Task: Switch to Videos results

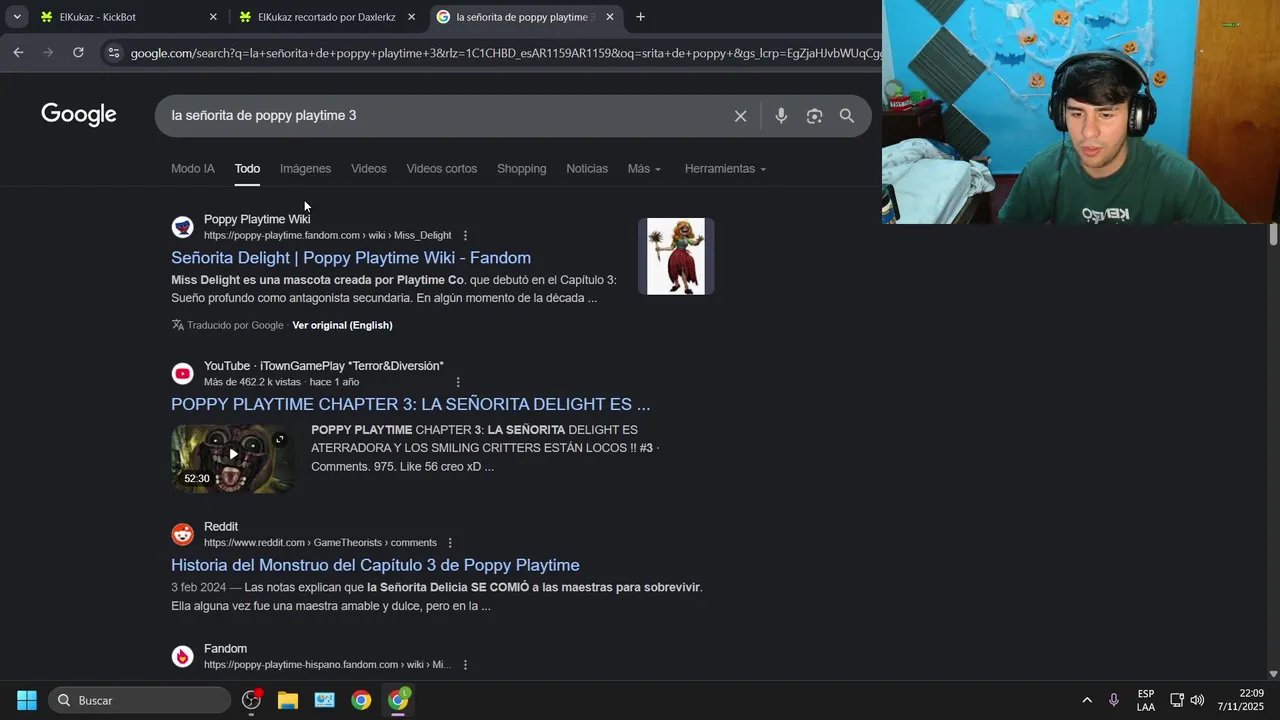Action: [x=368, y=169]
